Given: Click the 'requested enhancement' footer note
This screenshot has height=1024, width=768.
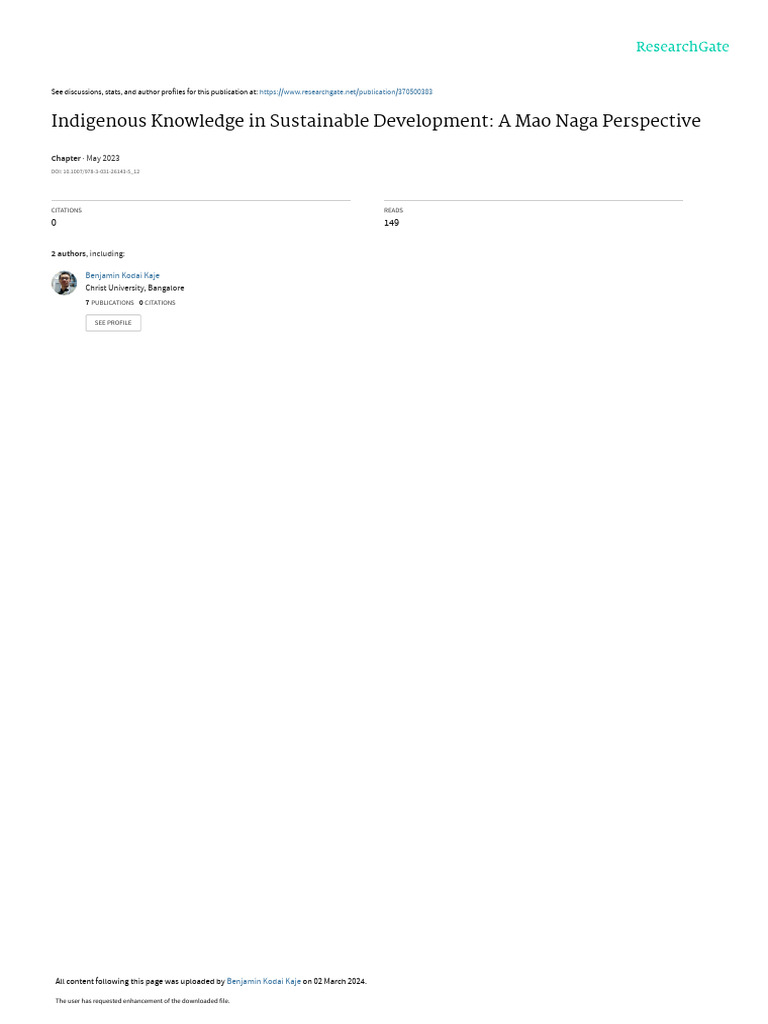Looking at the screenshot, I should coord(142,1000).
